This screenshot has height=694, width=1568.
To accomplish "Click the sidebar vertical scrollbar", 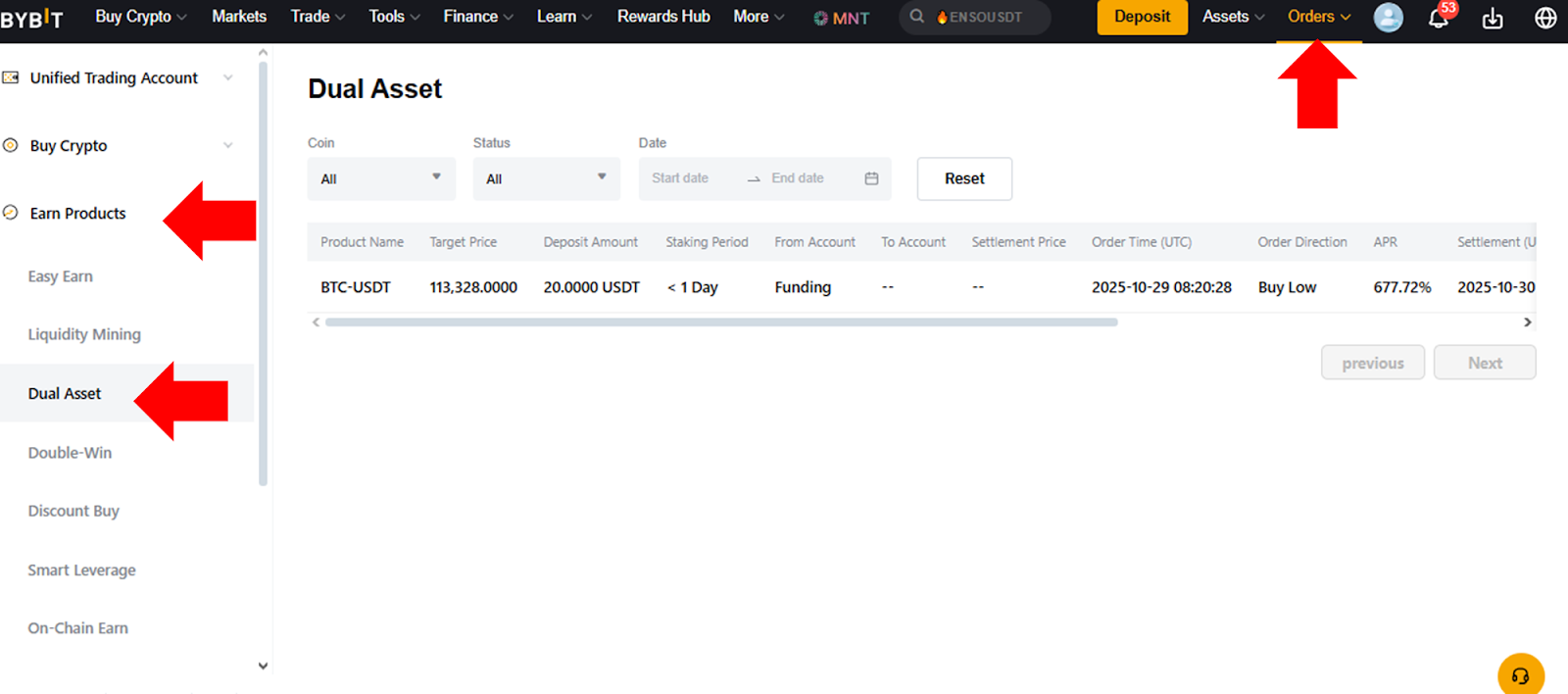I will click(x=263, y=274).
